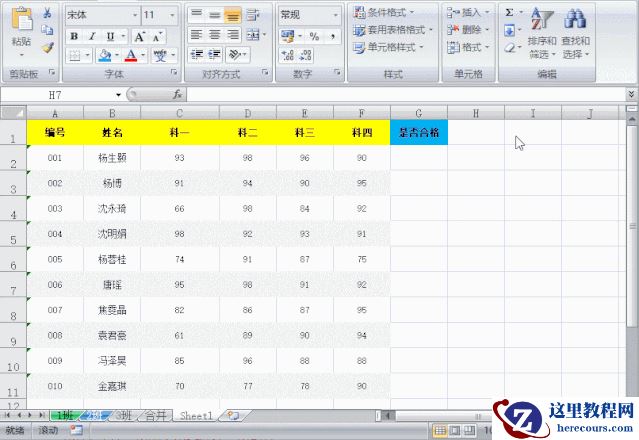Select column G header
Viewport: 639px width, 440px height.
[x=419, y=112]
